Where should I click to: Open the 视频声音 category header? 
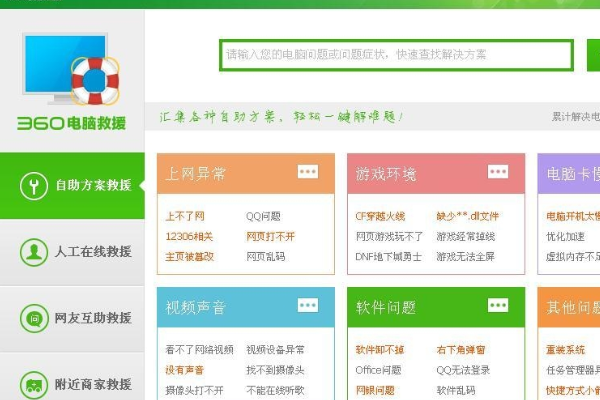coord(246,307)
